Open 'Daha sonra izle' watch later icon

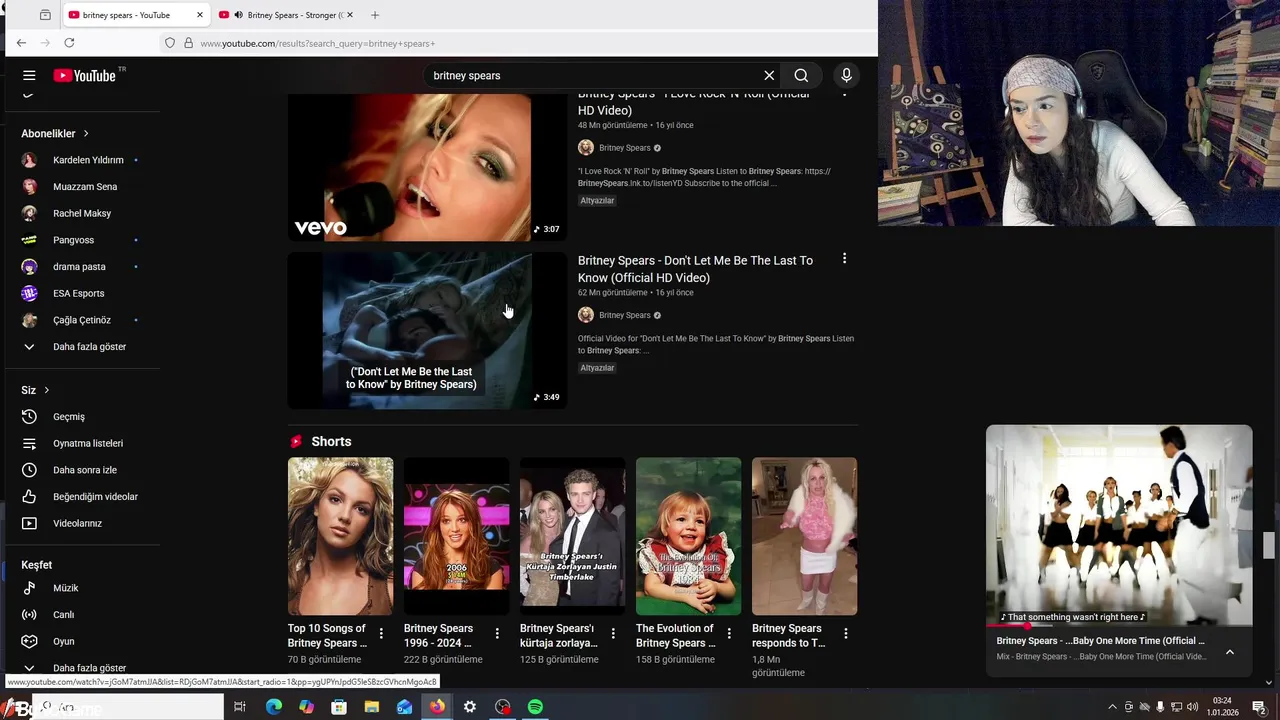[x=29, y=470]
